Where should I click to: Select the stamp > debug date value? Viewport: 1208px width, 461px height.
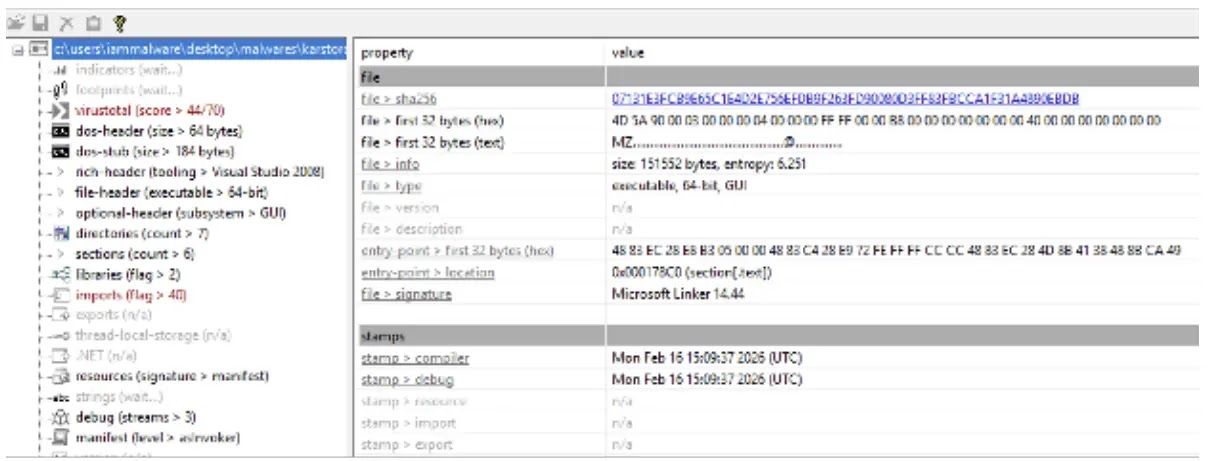(x=707, y=380)
